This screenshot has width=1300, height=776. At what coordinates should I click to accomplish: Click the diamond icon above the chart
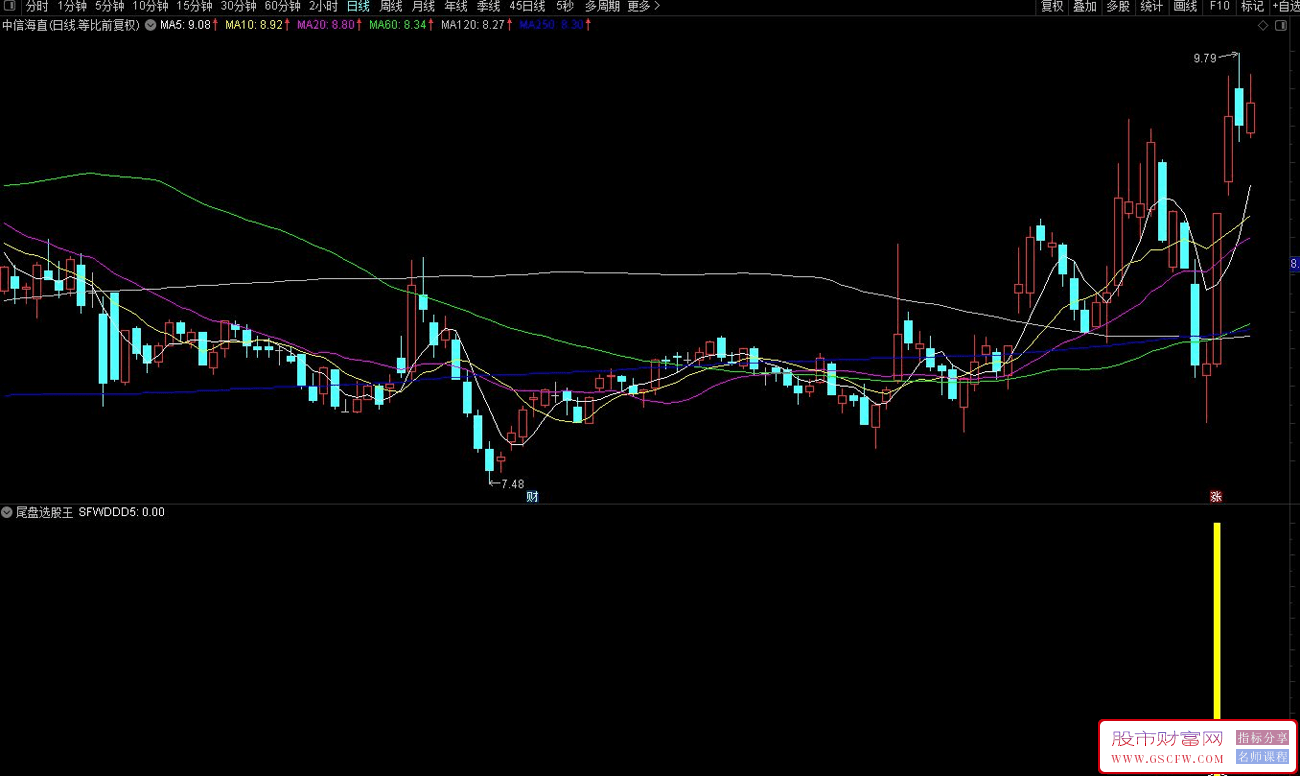[x=1262, y=26]
